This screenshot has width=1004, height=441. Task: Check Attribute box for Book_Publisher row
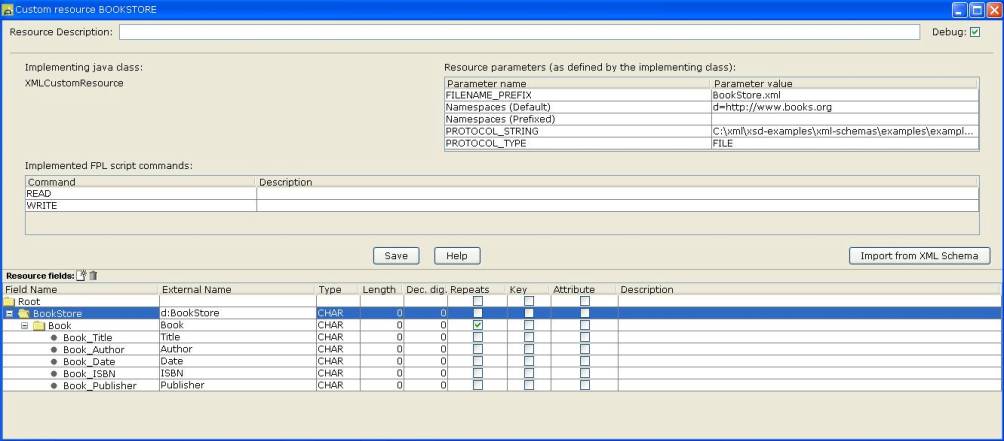coord(585,385)
